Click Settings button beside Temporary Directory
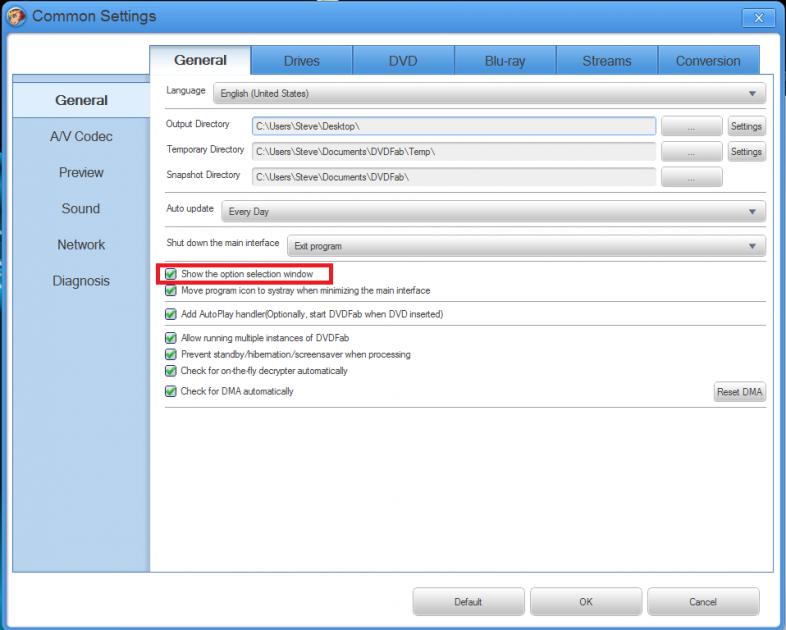This screenshot has height=630, width=786. (x=746, y=152)
